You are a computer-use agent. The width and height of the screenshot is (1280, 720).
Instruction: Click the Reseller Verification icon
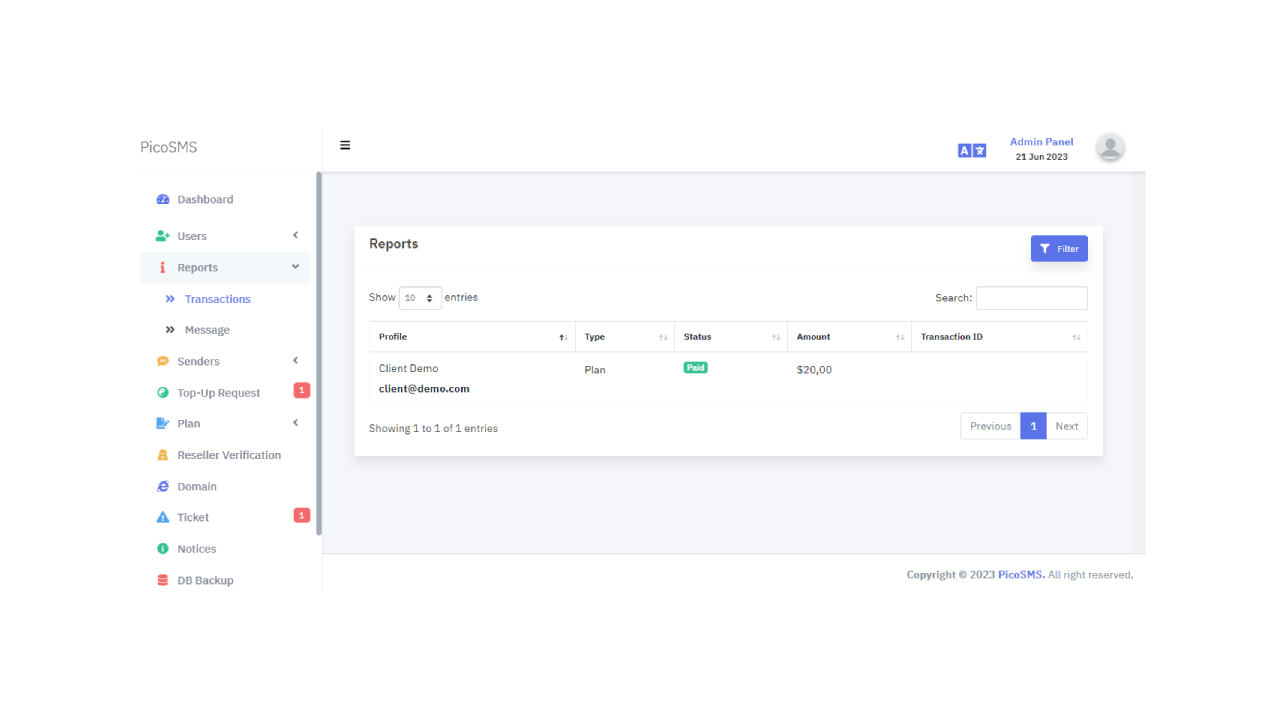[162, 455]
